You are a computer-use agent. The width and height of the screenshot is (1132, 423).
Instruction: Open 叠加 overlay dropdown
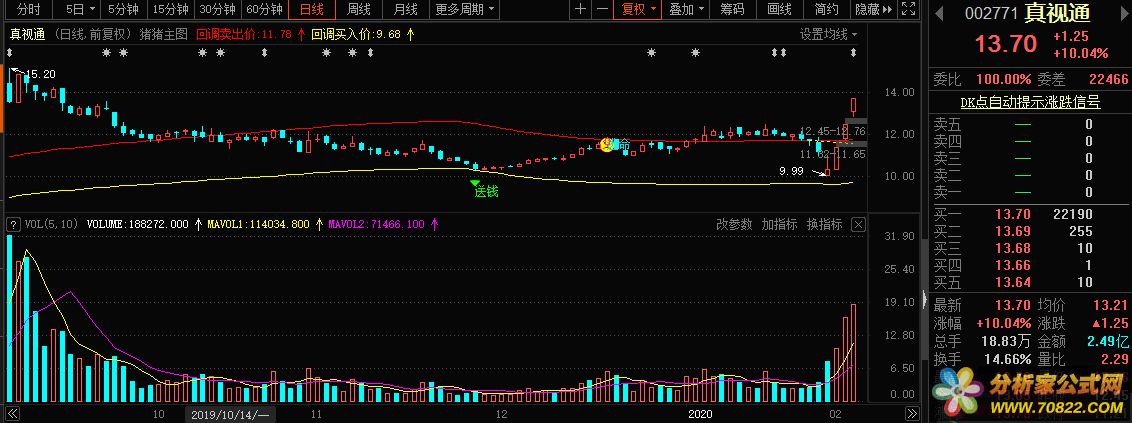pyautogui.click(x=686, y=9)
